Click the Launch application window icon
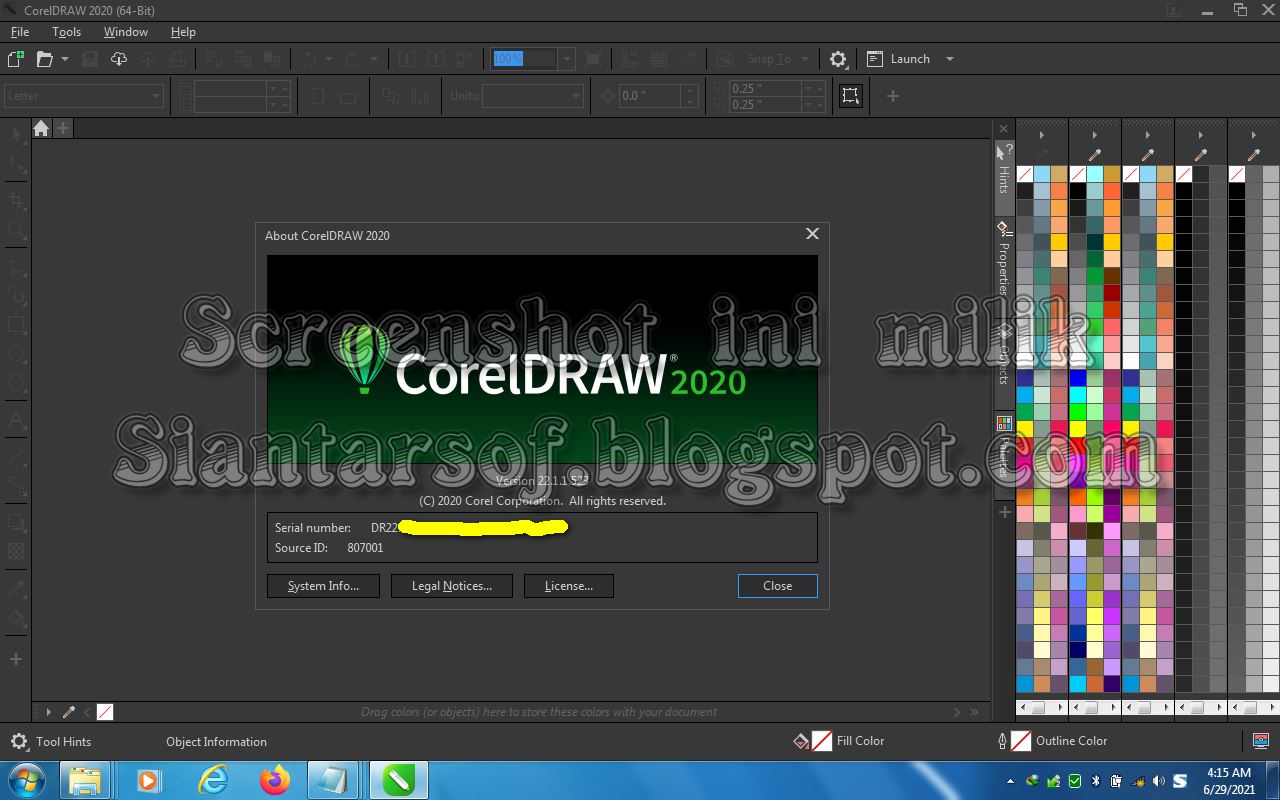 point(875,59)
